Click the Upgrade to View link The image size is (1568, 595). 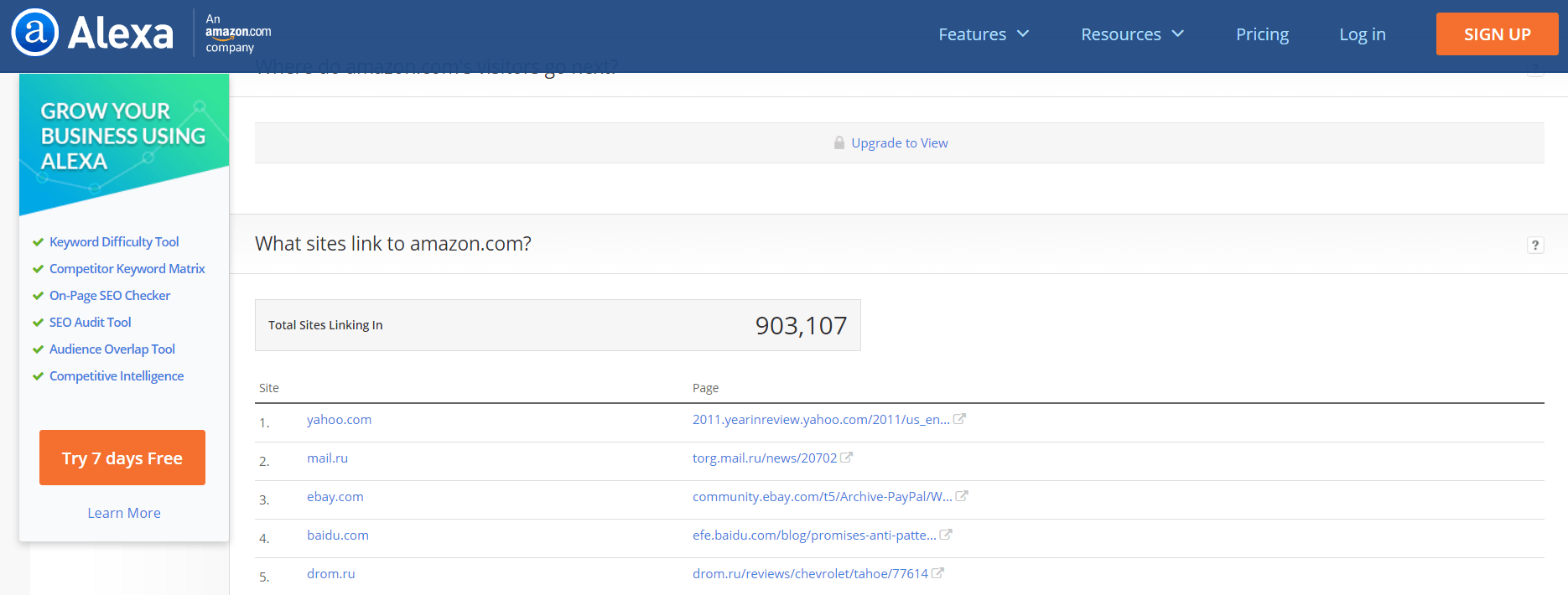[900, 143]
